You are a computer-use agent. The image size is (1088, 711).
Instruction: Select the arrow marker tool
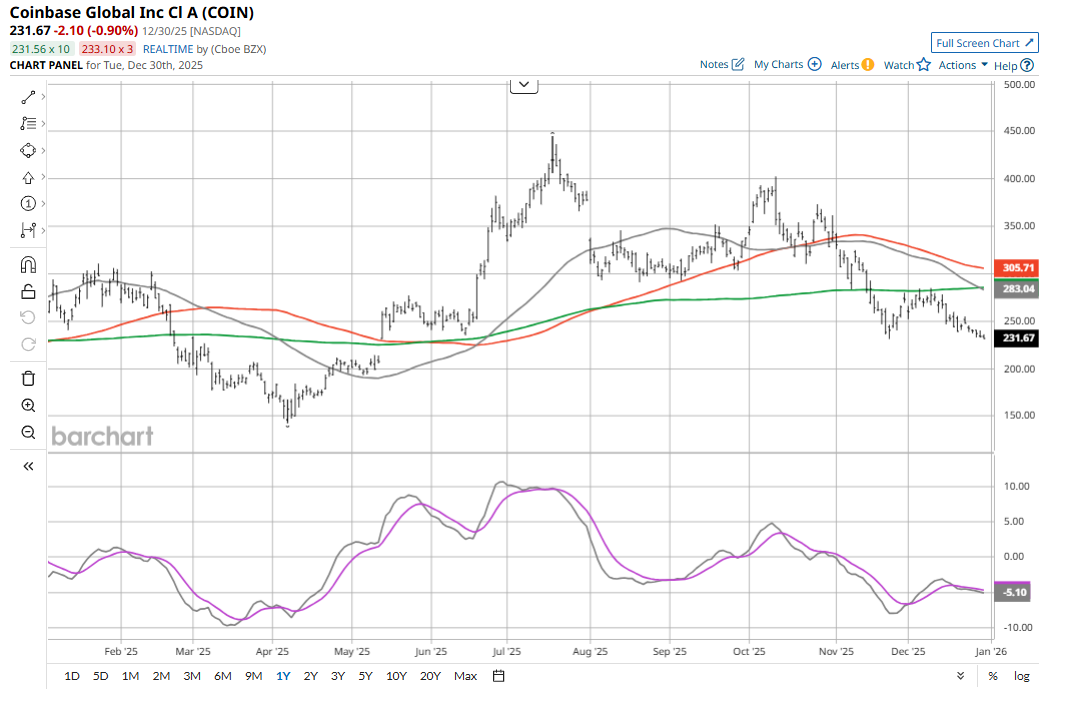(28, 177)
